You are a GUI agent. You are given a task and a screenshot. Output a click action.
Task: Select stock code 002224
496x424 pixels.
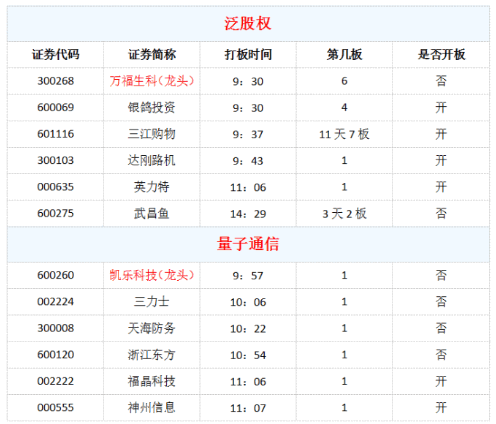click(x=56, y=302)
